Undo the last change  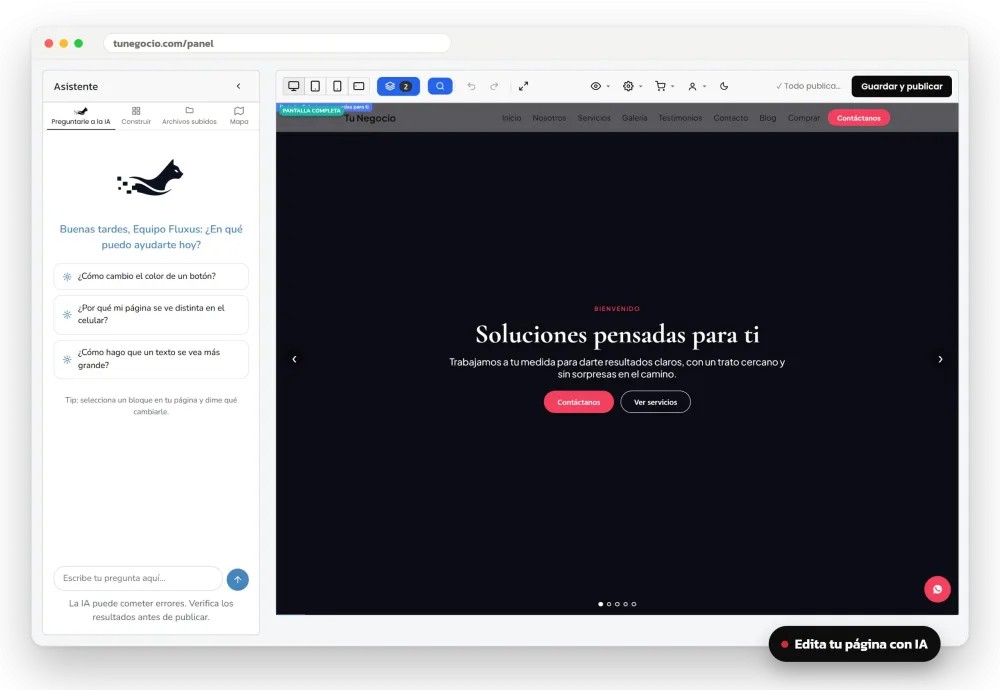(471, 86)
